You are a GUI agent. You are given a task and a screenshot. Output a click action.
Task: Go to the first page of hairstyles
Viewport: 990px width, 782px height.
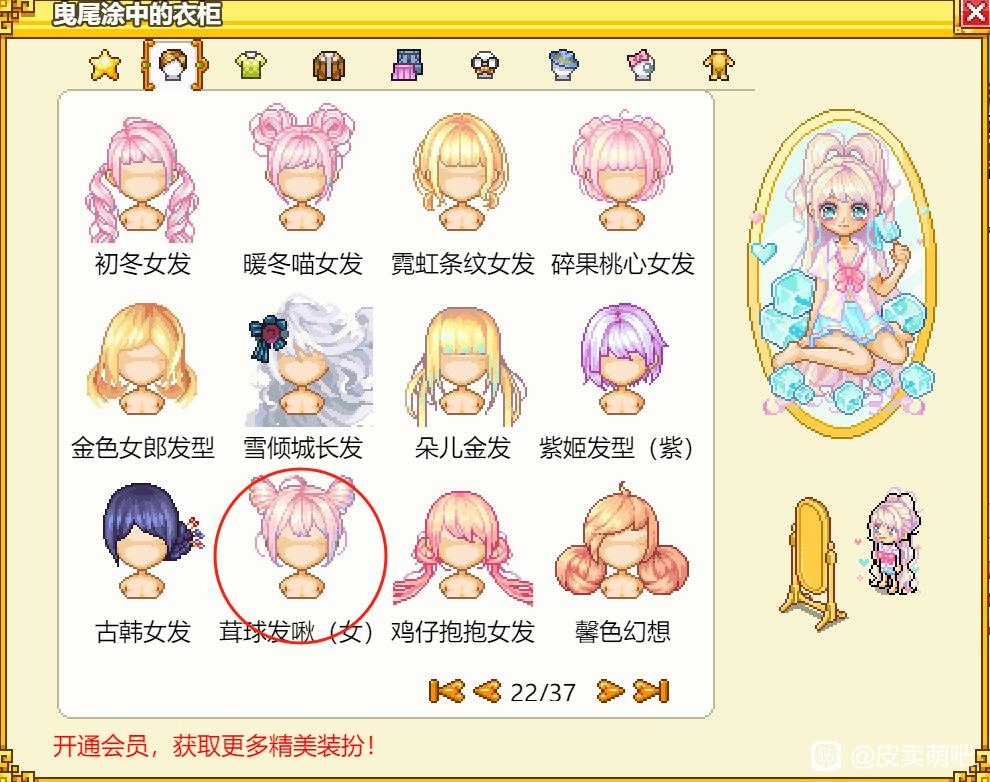click(x=446, y=691)
